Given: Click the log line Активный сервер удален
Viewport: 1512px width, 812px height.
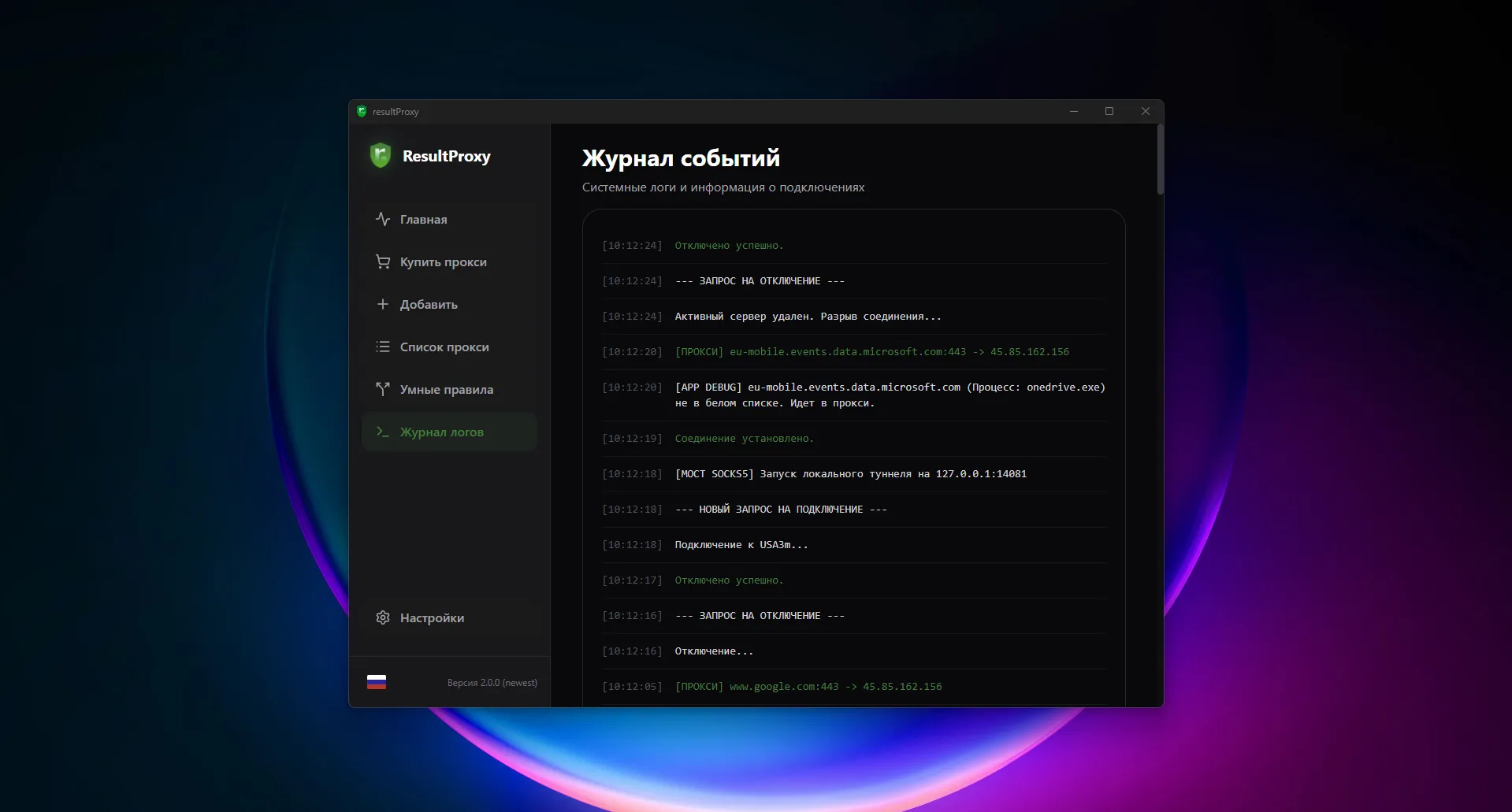Looking at the screenshot, I should [x=854, y=317].
